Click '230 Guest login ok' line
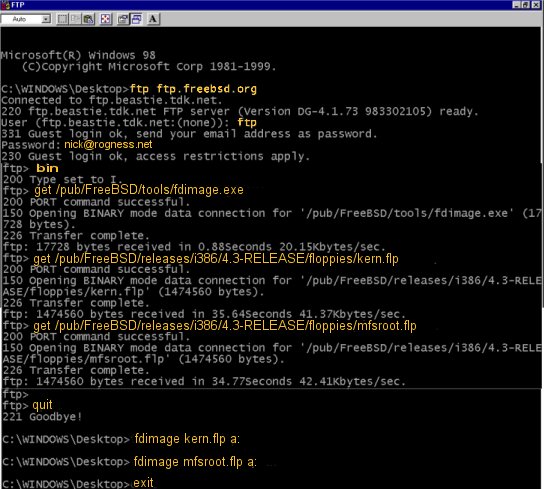Screen dimensions: 544x489 coord(155,156)
